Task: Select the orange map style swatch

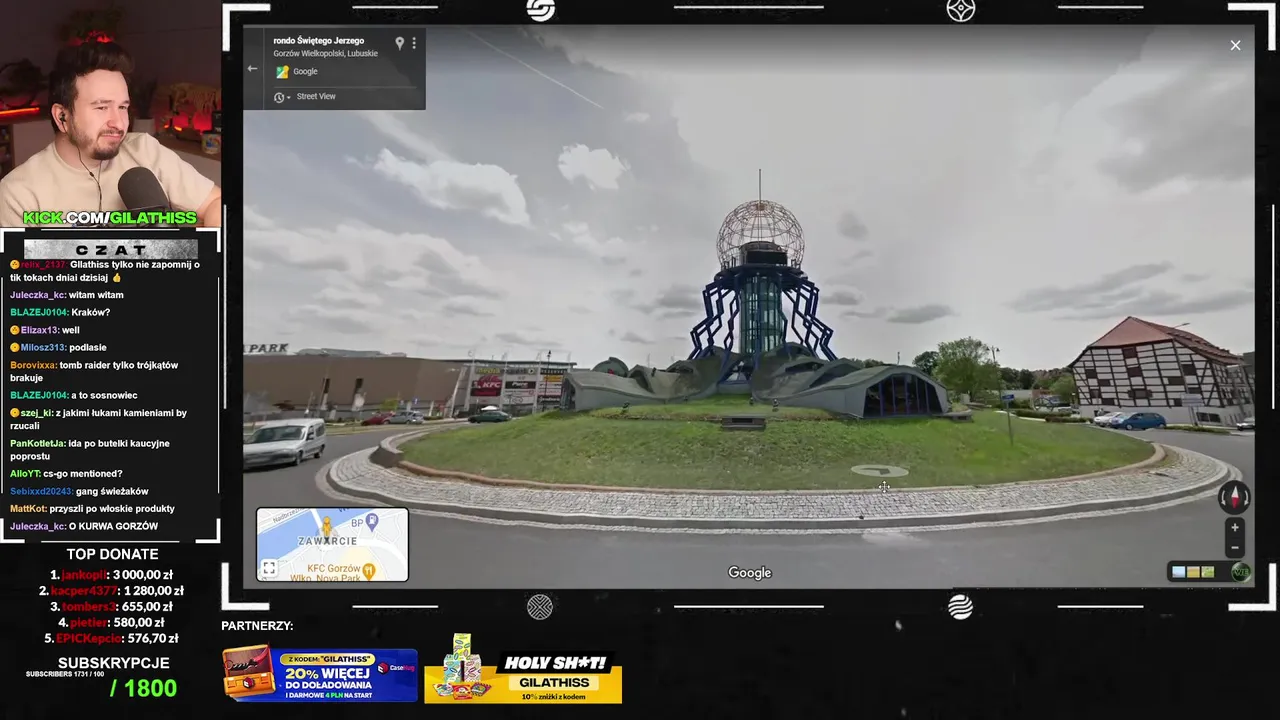Action: click(1193, 572)
